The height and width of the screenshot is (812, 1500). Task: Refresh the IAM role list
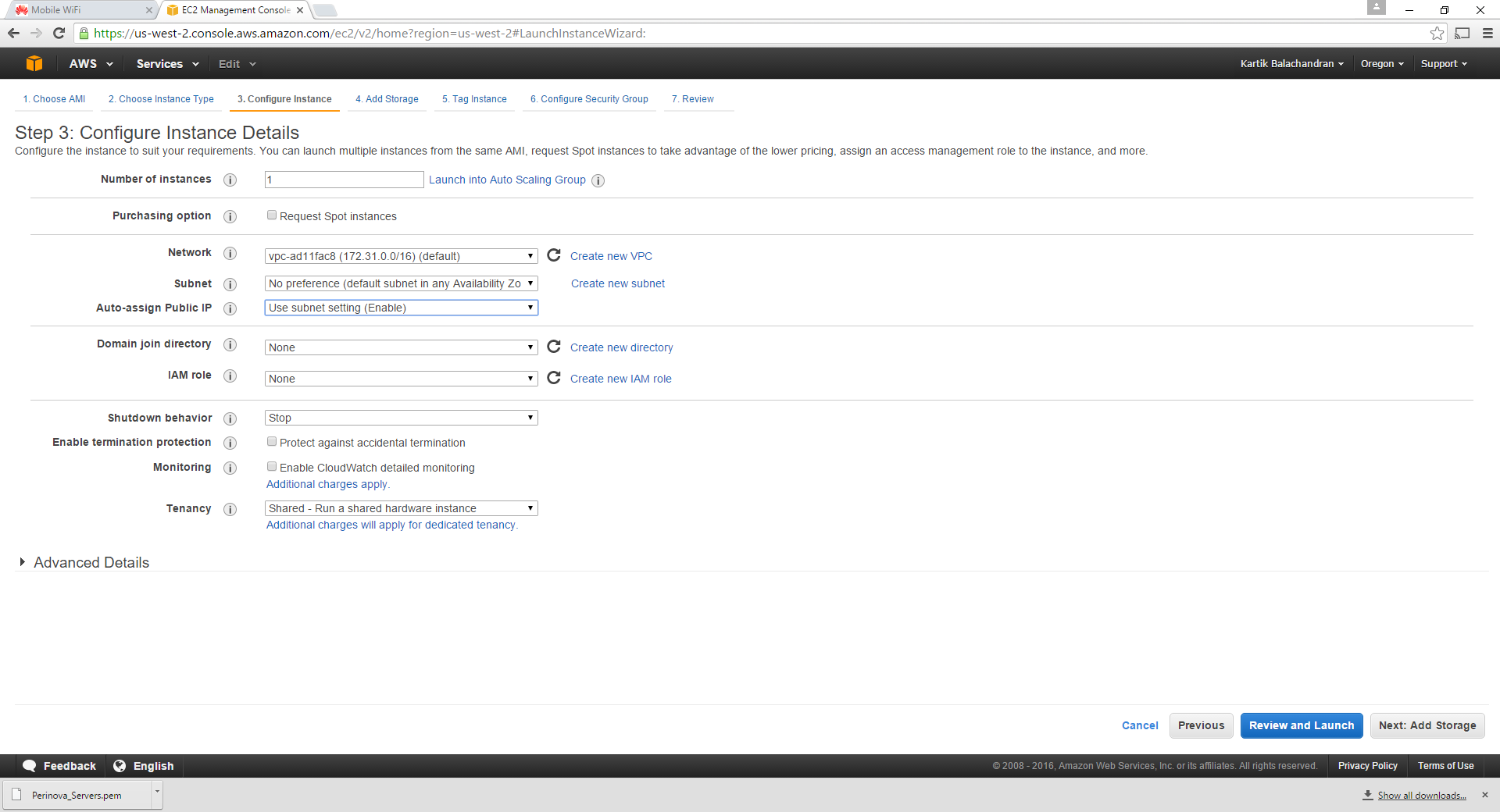coord(554,378)
